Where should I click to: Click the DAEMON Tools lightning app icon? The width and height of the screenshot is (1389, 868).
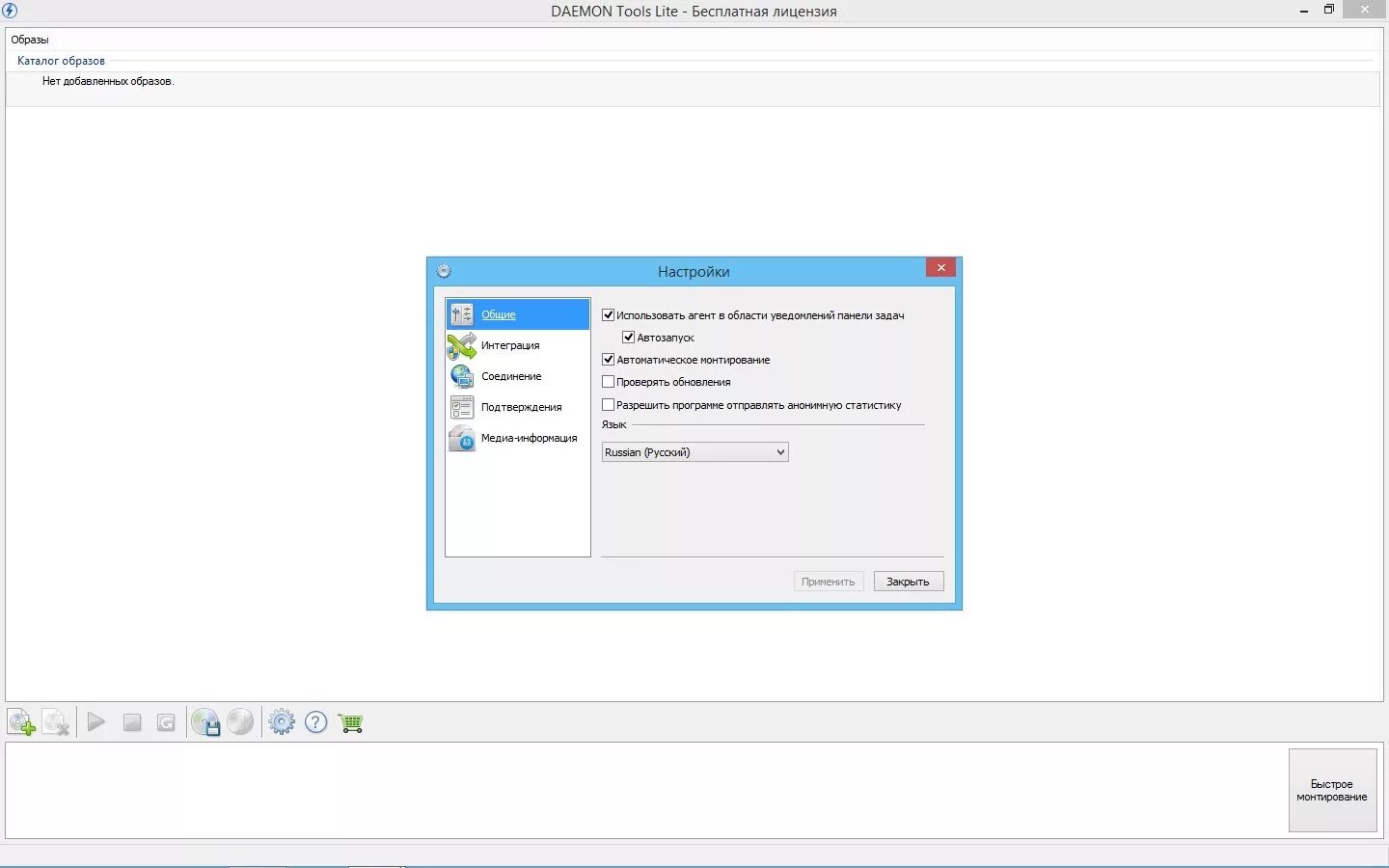click(10, 11)
